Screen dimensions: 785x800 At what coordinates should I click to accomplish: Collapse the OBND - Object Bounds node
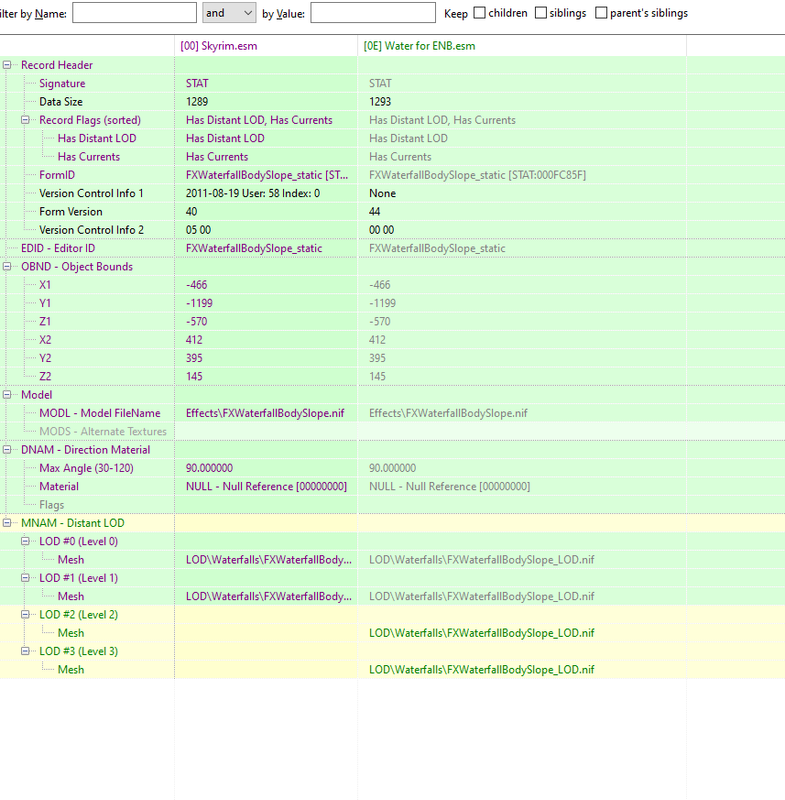pos(7,266)
